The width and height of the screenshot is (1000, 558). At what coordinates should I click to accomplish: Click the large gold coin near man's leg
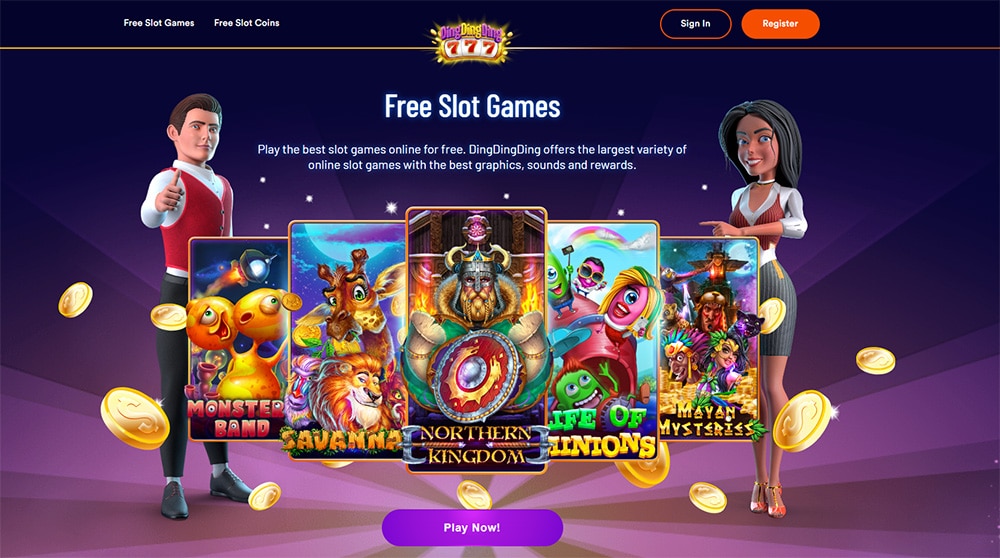click(135, 418)
